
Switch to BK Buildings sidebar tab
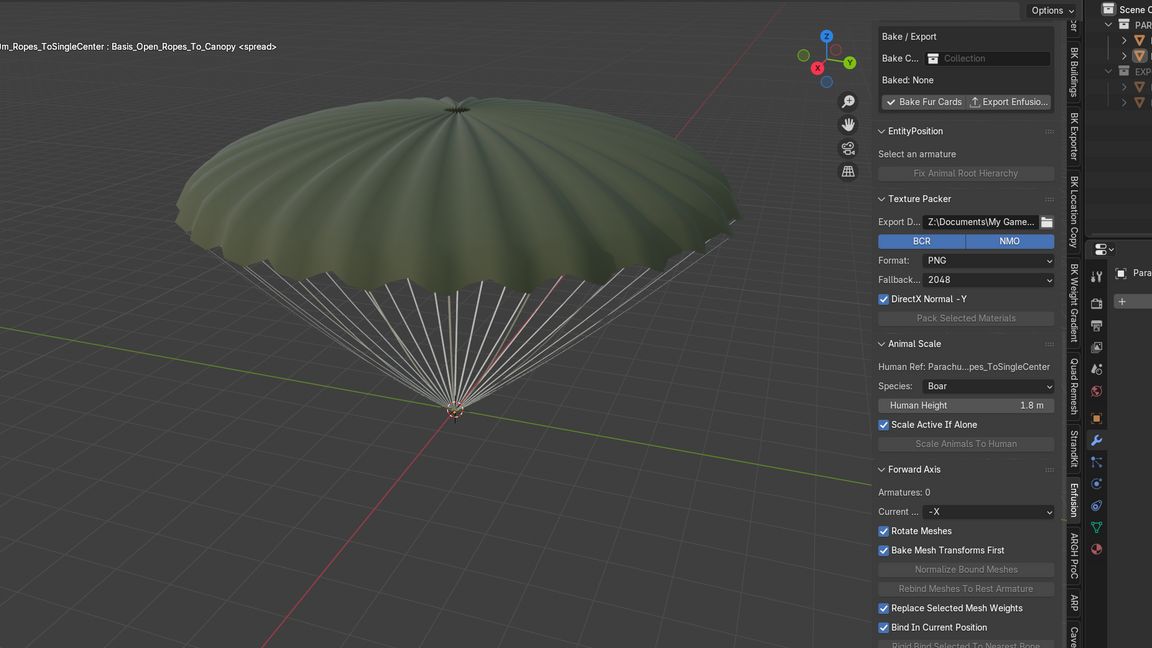click(x=1074, y=72)
